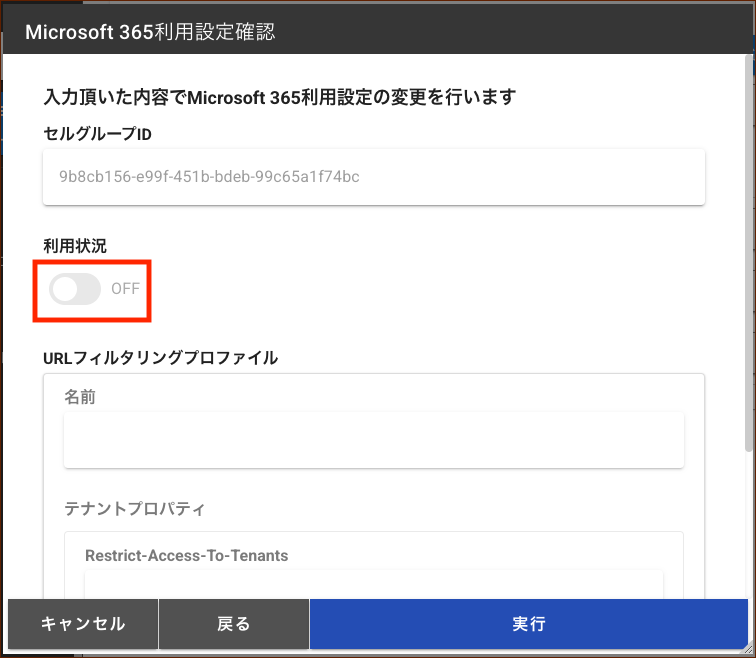
Task: Click the 利用状況 label
Action: [75, 246]
